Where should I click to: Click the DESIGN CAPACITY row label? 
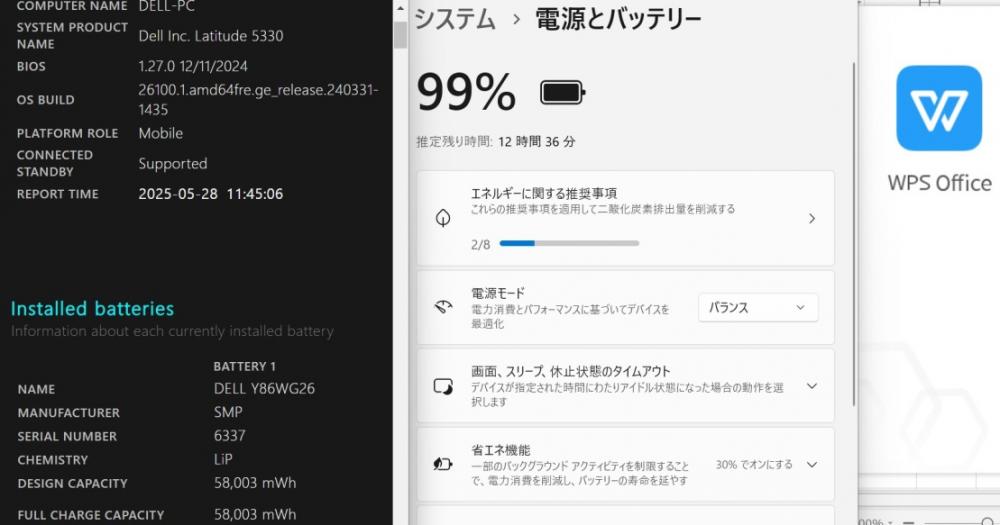(x=73, y=484)
